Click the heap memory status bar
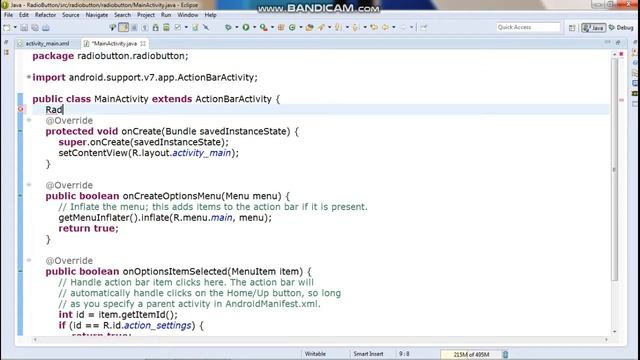Screen dimensions: 640x360 point(471,354)
